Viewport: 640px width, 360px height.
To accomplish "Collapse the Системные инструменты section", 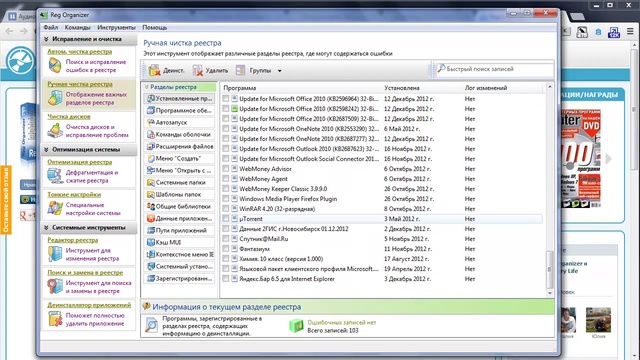I will pos(46,227).
